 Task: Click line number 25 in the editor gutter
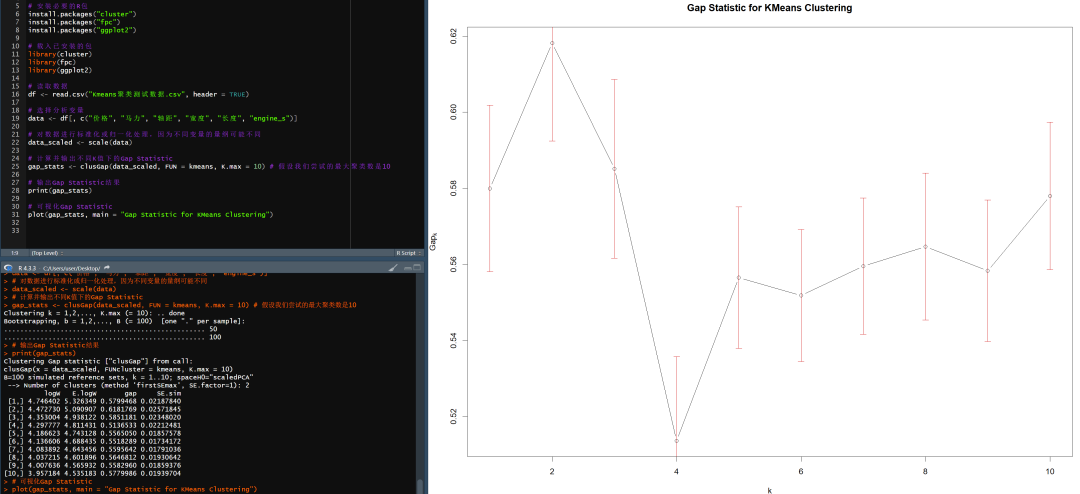(16, 166)
